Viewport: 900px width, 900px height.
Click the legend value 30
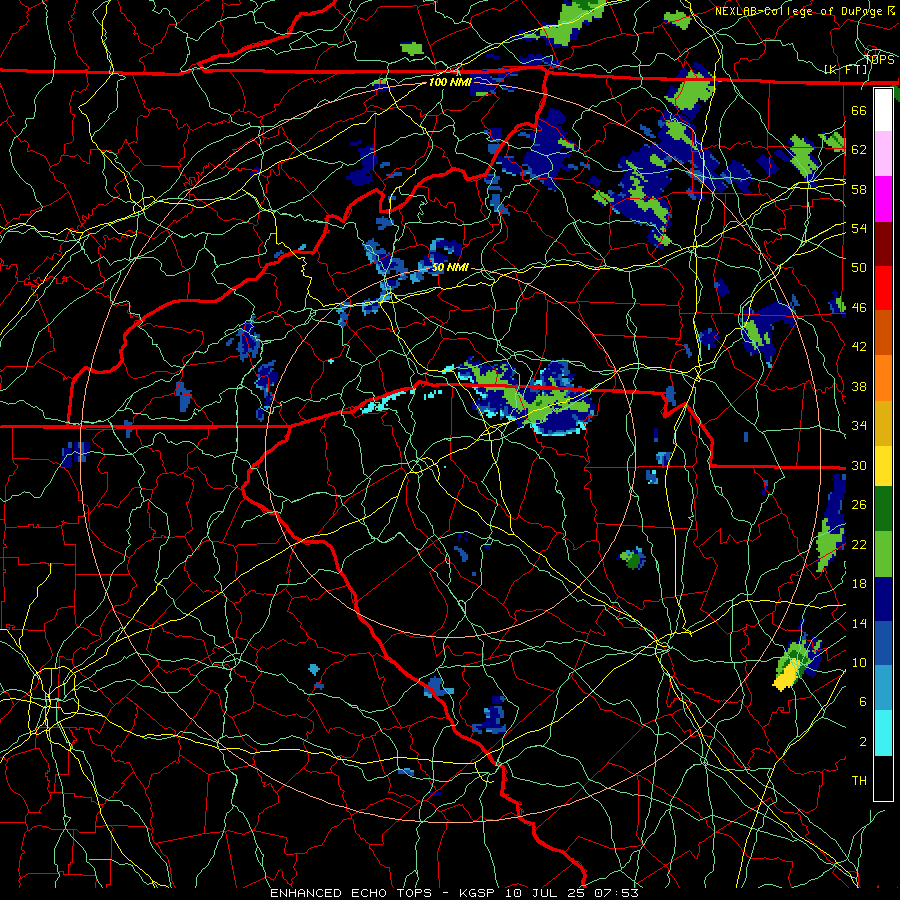859,465
